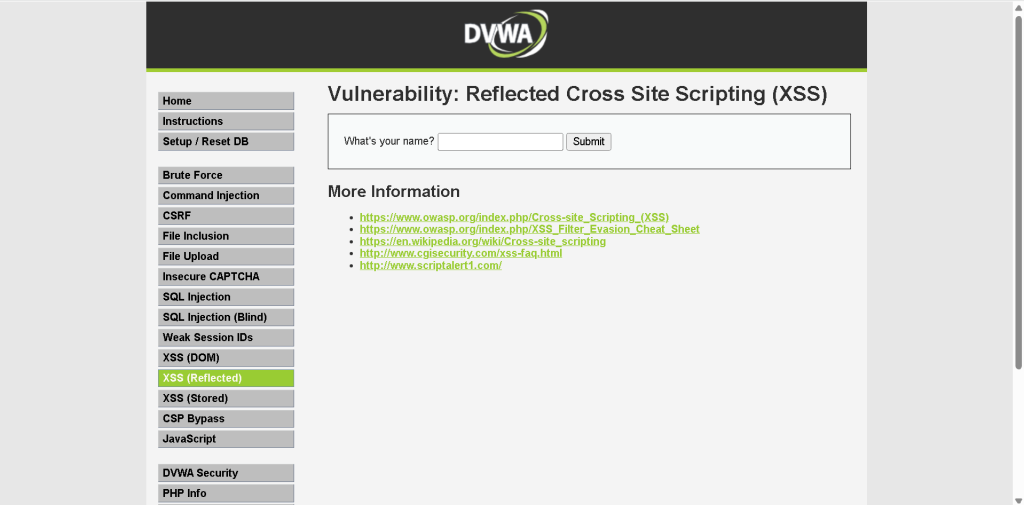
Task: Go to the Instructions page
Action: coord(226,122)
